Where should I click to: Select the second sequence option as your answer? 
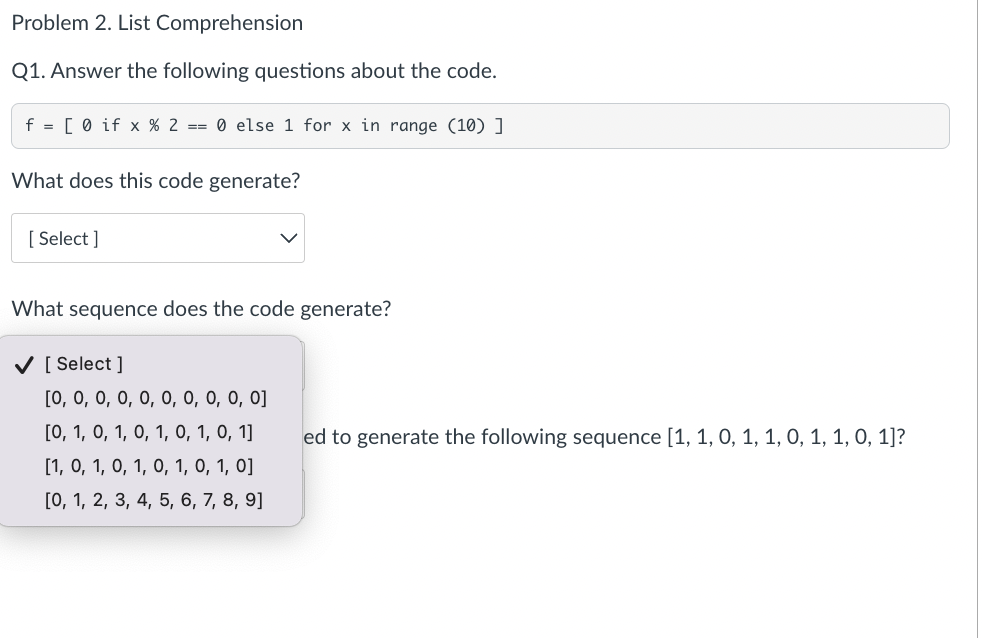click(148, 432)
